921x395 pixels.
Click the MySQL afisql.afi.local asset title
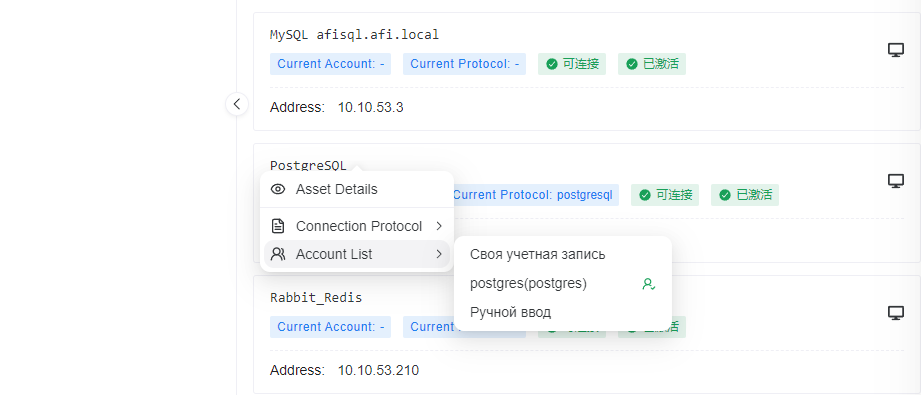pos(354,34)
